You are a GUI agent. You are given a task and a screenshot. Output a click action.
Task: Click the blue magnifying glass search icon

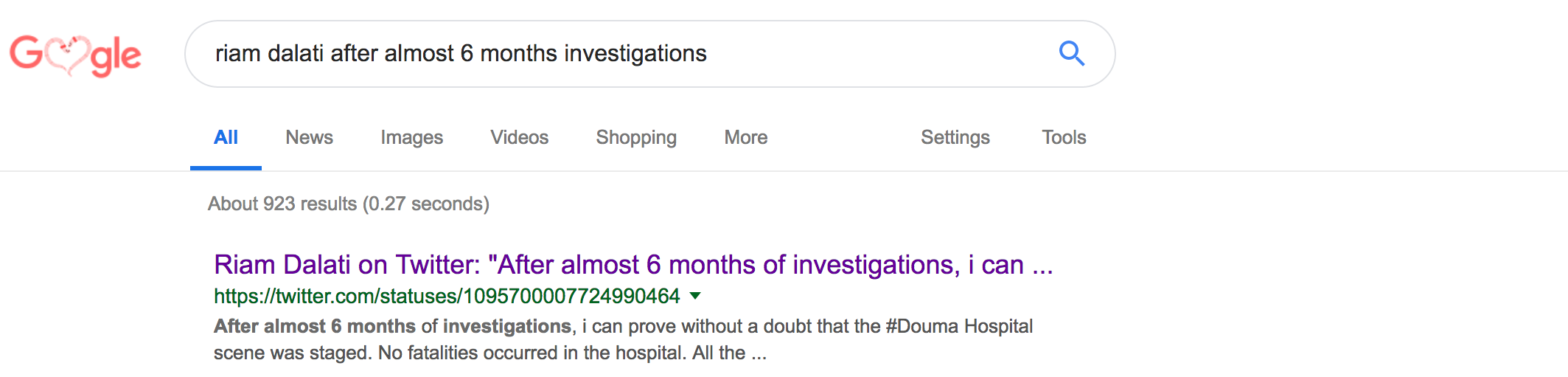[x=1071, y=53]
